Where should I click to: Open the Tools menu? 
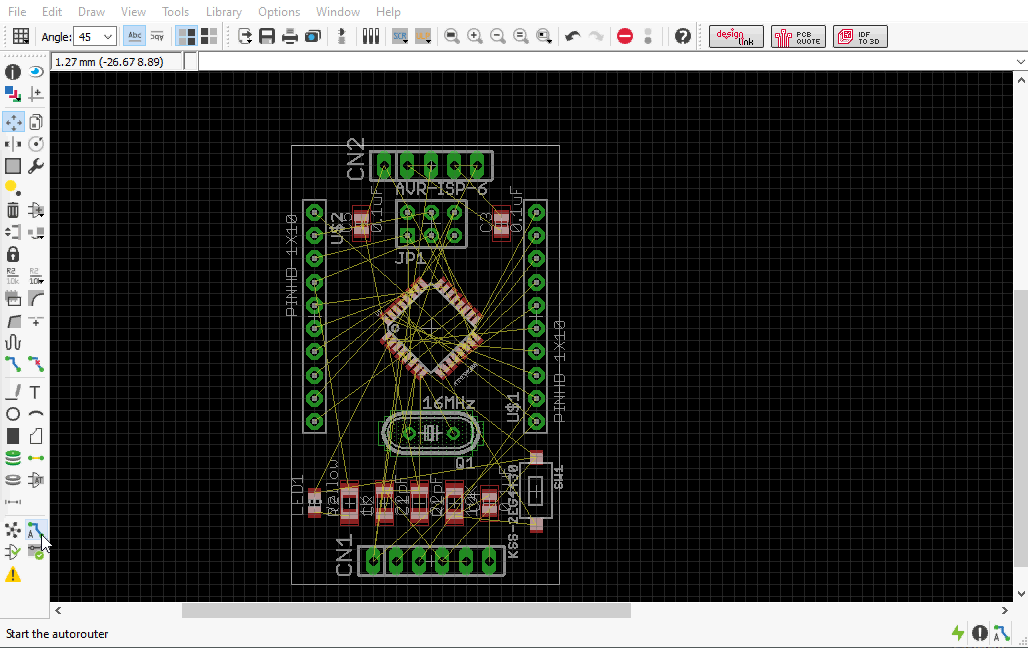175,11
